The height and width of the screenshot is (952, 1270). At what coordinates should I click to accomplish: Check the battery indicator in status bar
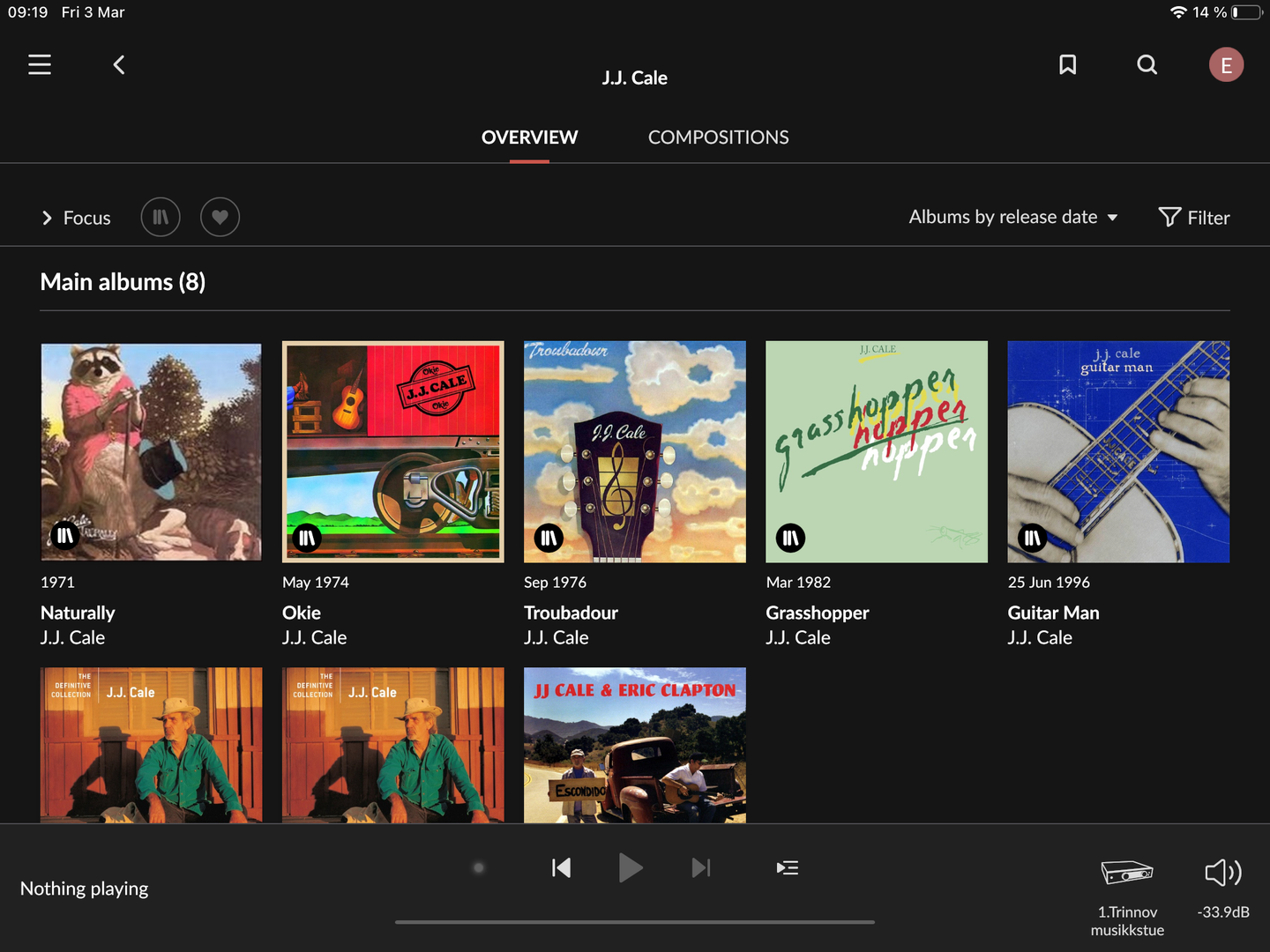click(1247, 12)
